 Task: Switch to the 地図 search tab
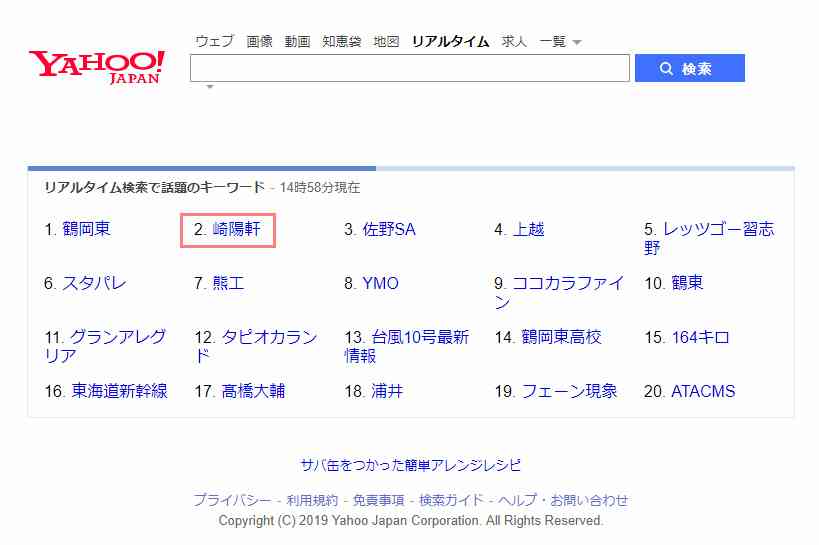click(386, 41)
